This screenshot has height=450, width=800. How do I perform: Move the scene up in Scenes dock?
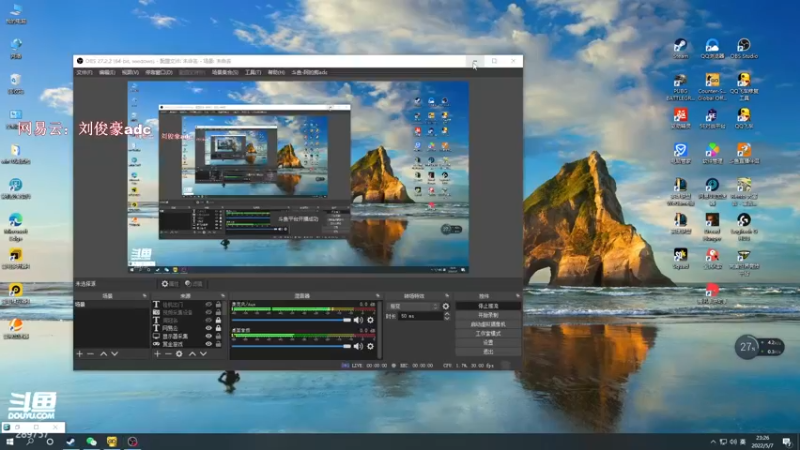104,354
